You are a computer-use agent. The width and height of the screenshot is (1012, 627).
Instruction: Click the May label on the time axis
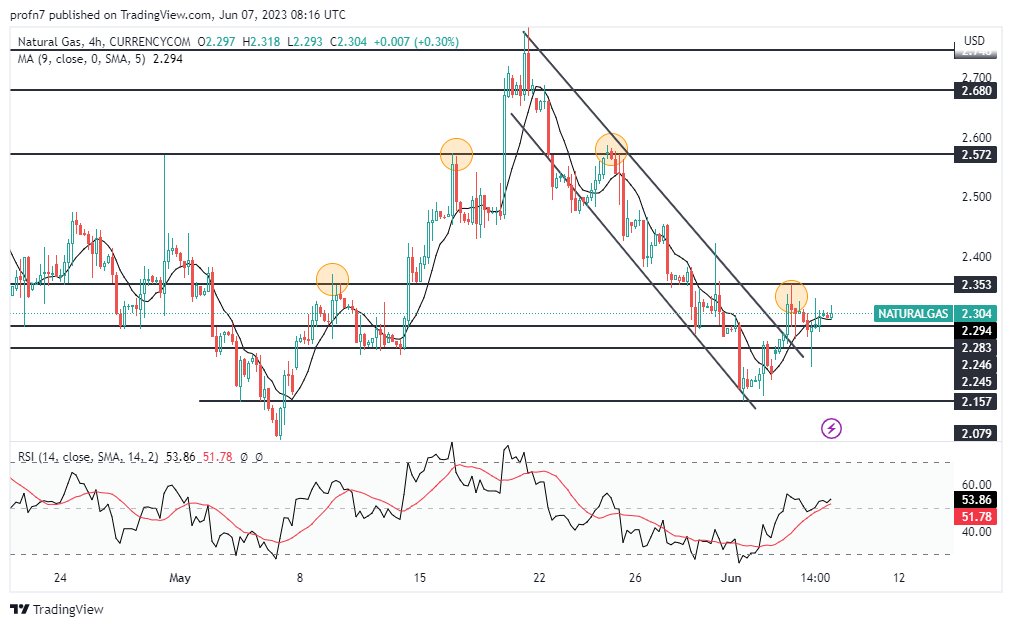pos(180,578)
